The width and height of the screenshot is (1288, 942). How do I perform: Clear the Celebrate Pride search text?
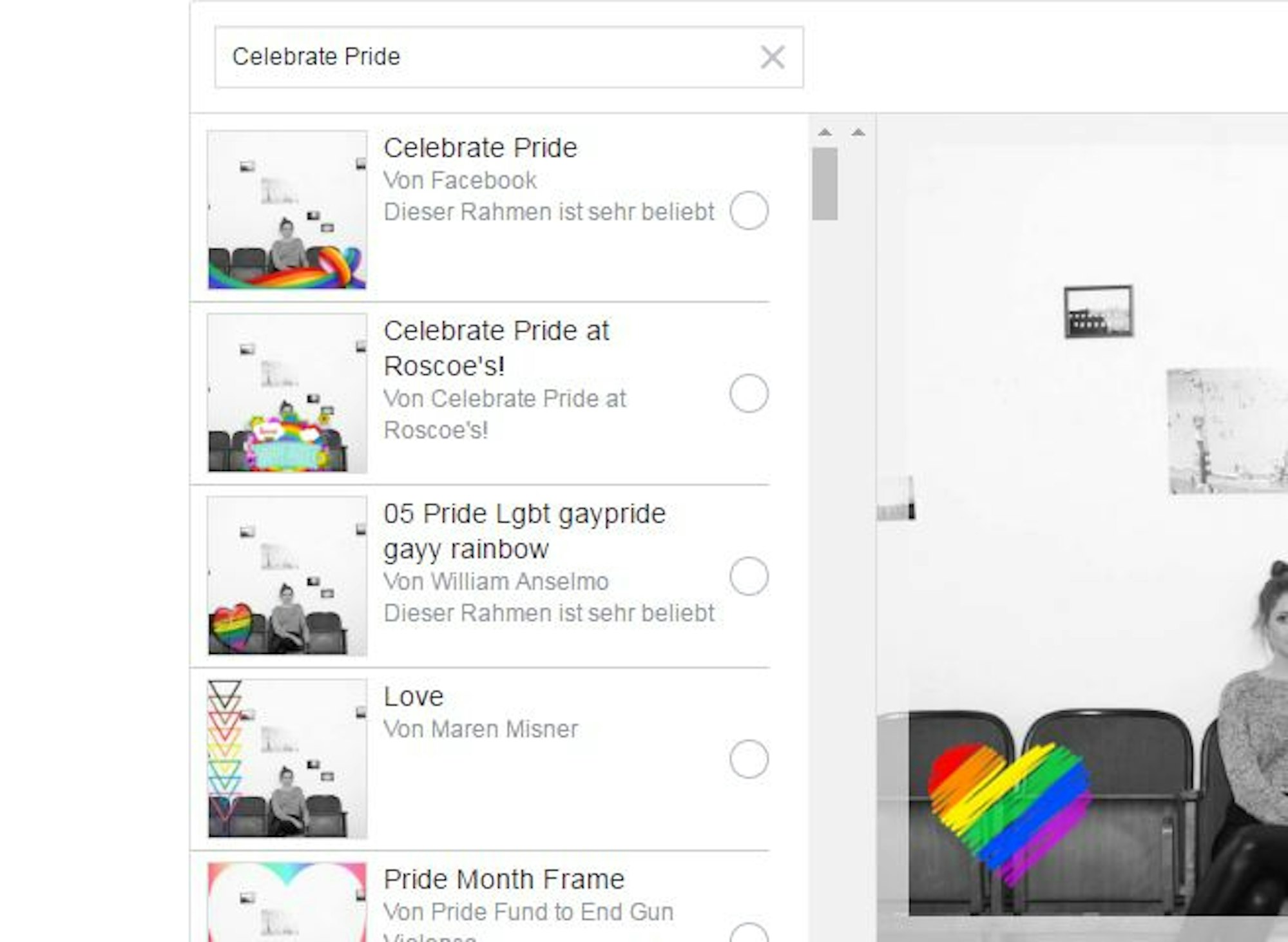(x=772, y=57)
